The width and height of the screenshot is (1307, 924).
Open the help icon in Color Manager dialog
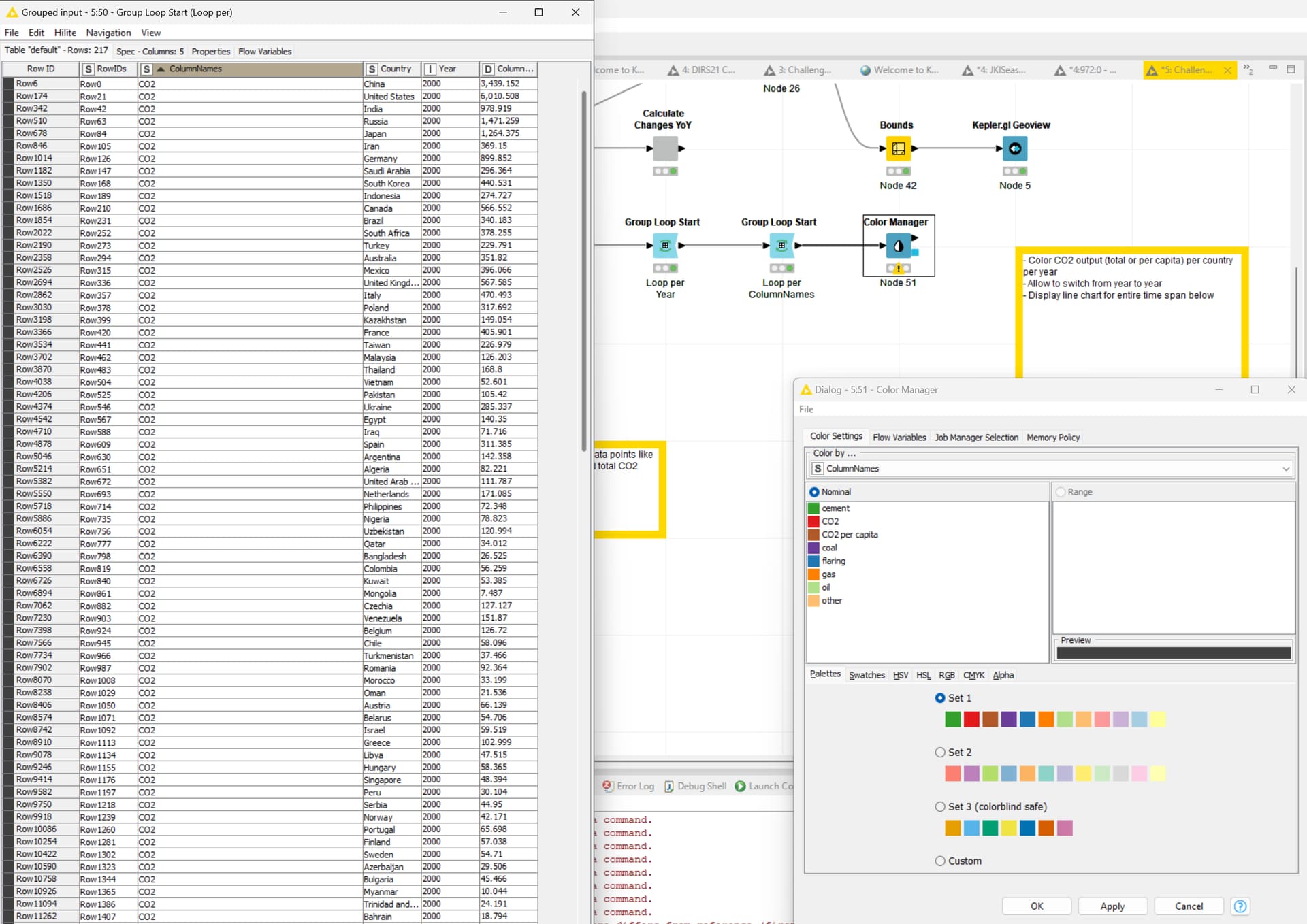pos(1240,906)
